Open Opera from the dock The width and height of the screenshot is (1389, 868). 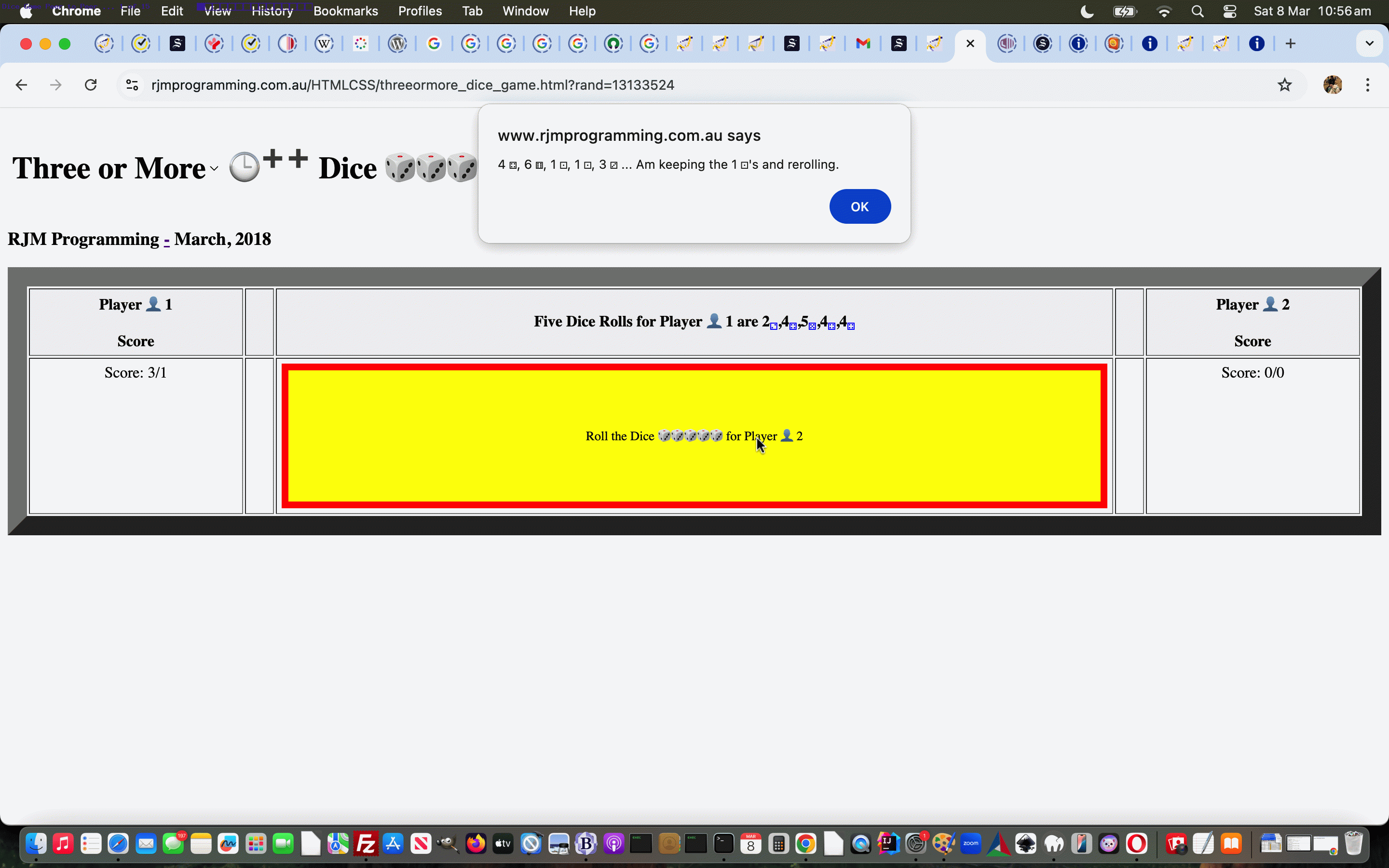click(x=1136, y=844)
